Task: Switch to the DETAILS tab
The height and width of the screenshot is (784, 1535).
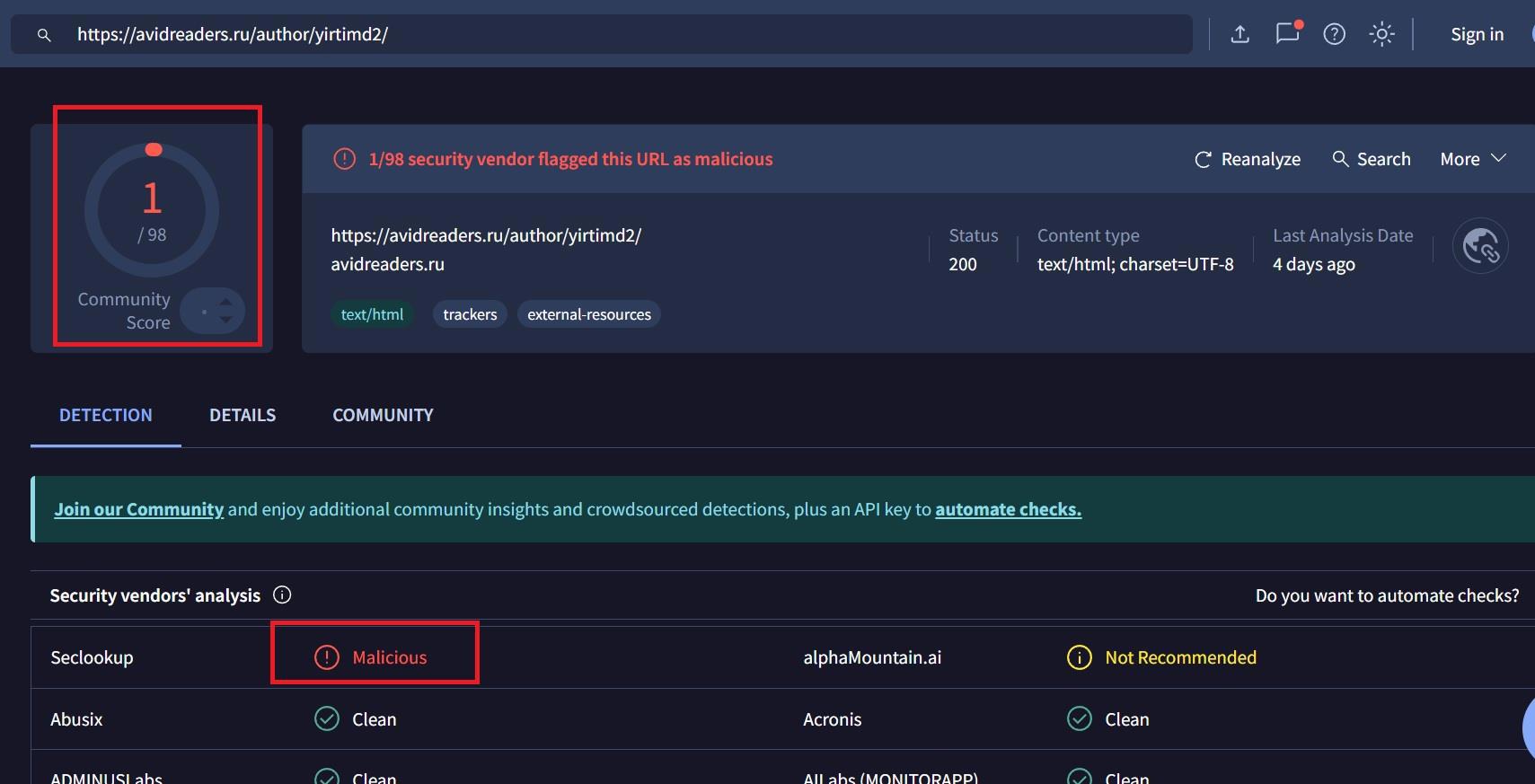Action: click(243, 415)
